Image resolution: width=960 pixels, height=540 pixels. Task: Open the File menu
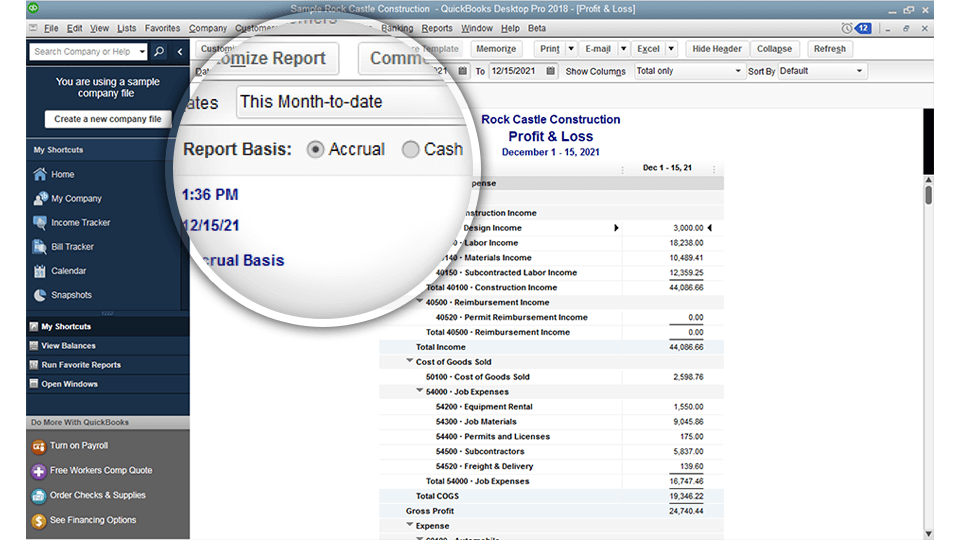coord(51,28)
